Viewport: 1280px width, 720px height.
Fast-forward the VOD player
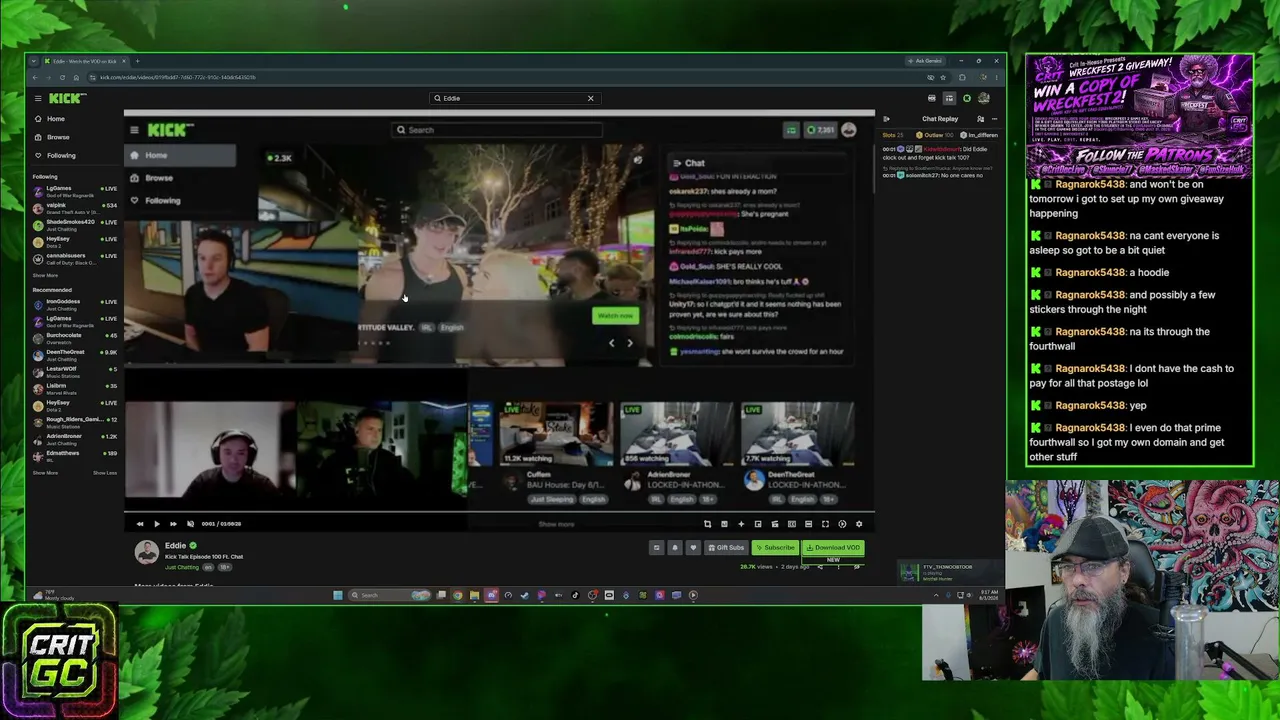(x=173, y=524)
